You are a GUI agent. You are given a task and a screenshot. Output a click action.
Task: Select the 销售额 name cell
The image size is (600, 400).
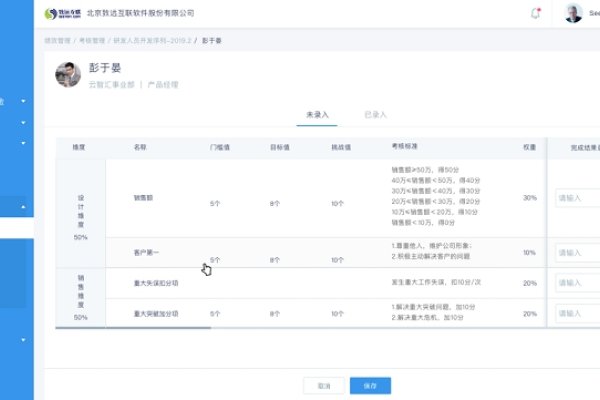click(143, 198)
